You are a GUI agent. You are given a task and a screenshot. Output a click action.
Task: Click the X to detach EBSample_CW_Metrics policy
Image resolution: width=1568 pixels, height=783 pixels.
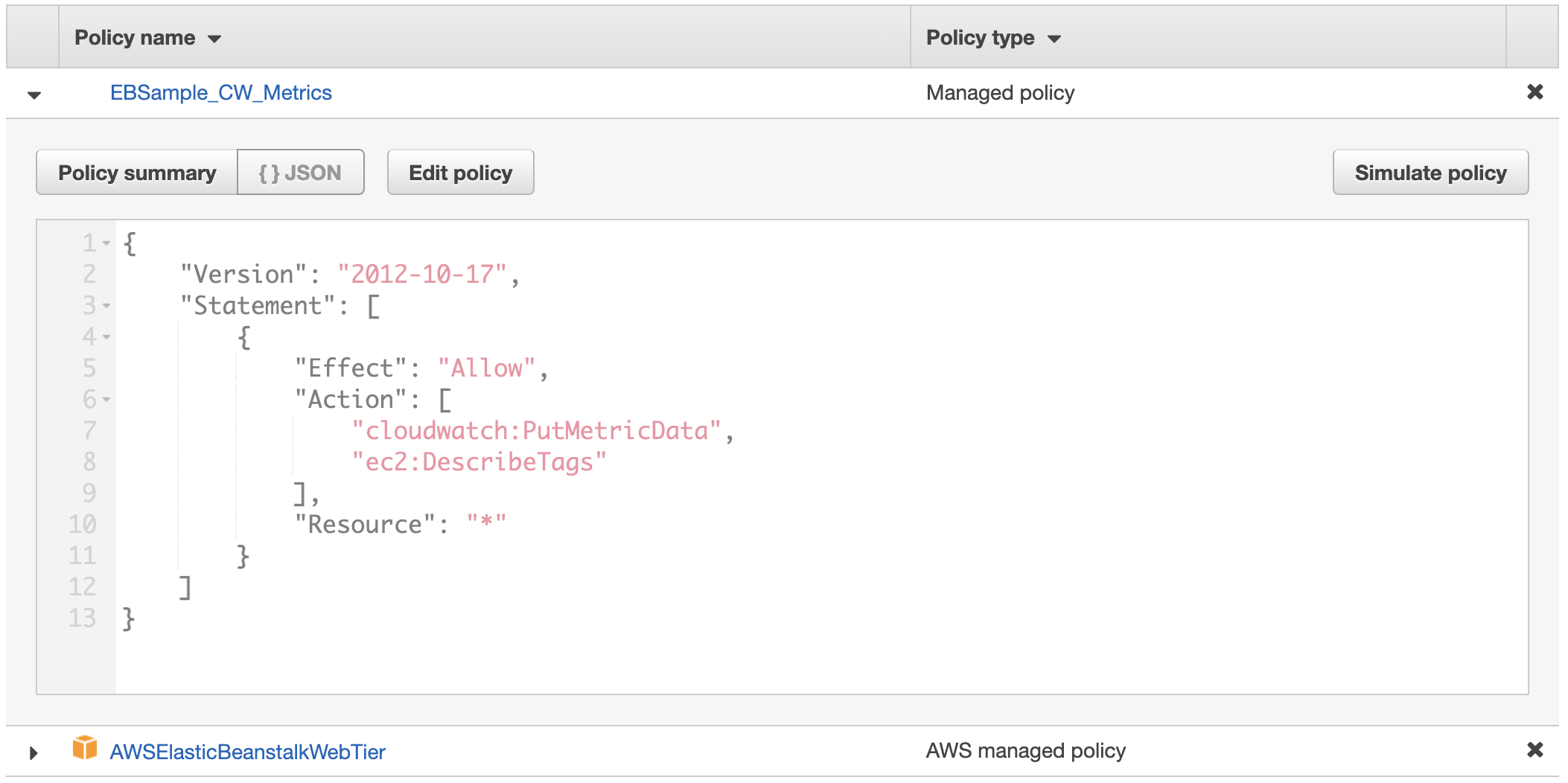pyautogui.click(x=1535, y=92)
